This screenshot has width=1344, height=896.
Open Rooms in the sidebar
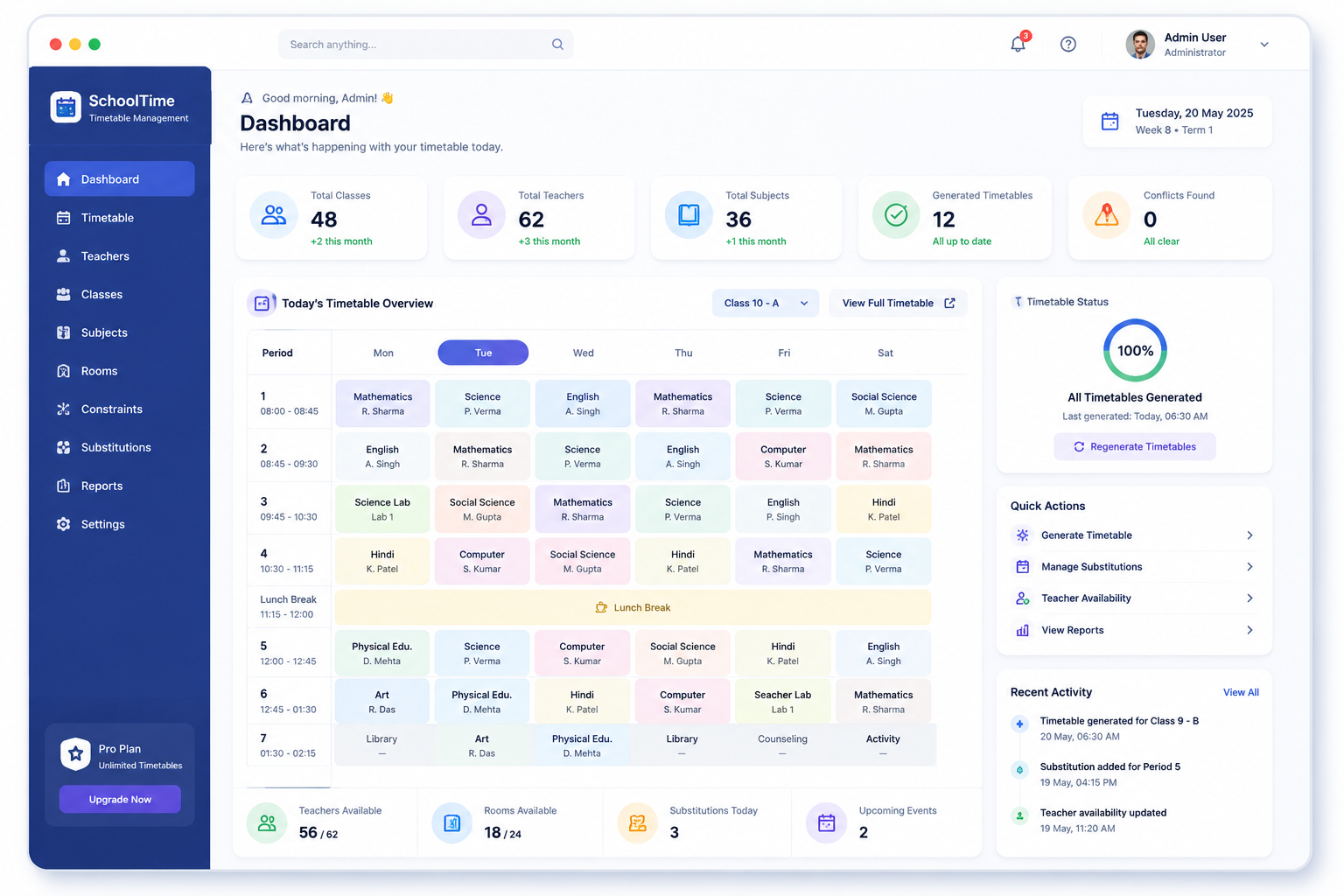click(x=120, y=371)
